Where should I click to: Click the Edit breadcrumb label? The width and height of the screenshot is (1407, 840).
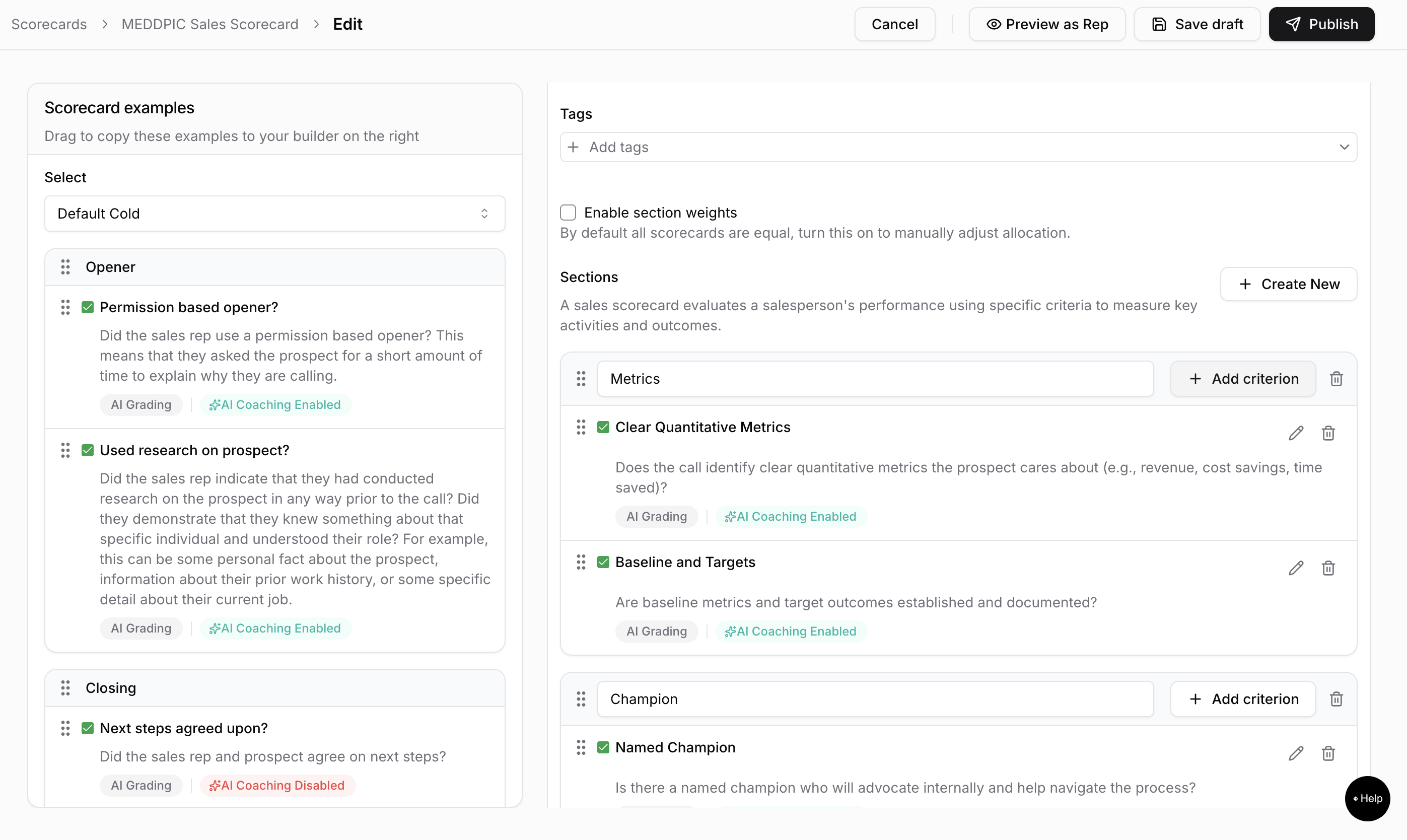pos(347,24)
